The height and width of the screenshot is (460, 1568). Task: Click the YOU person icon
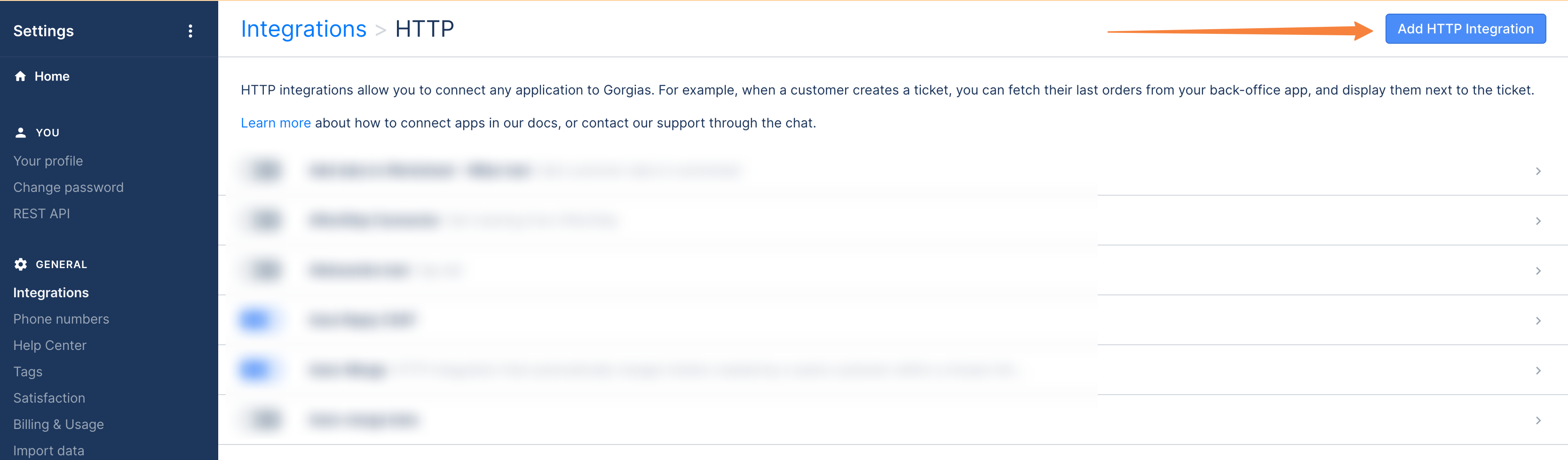[21, 133]
